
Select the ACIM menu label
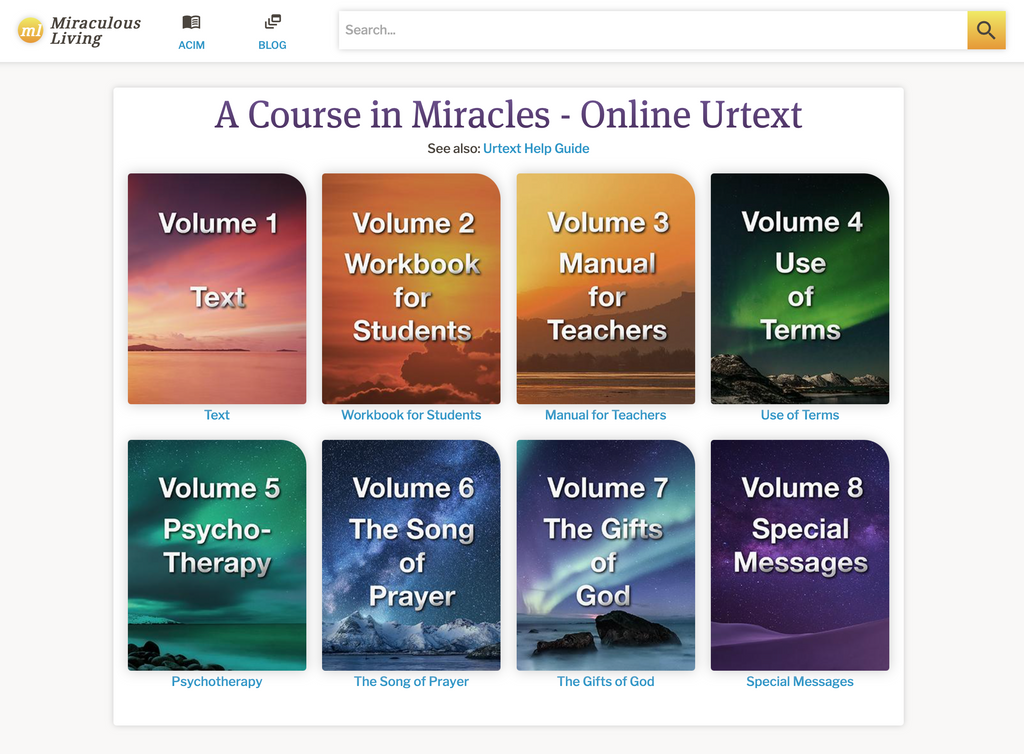coord(191,45)
